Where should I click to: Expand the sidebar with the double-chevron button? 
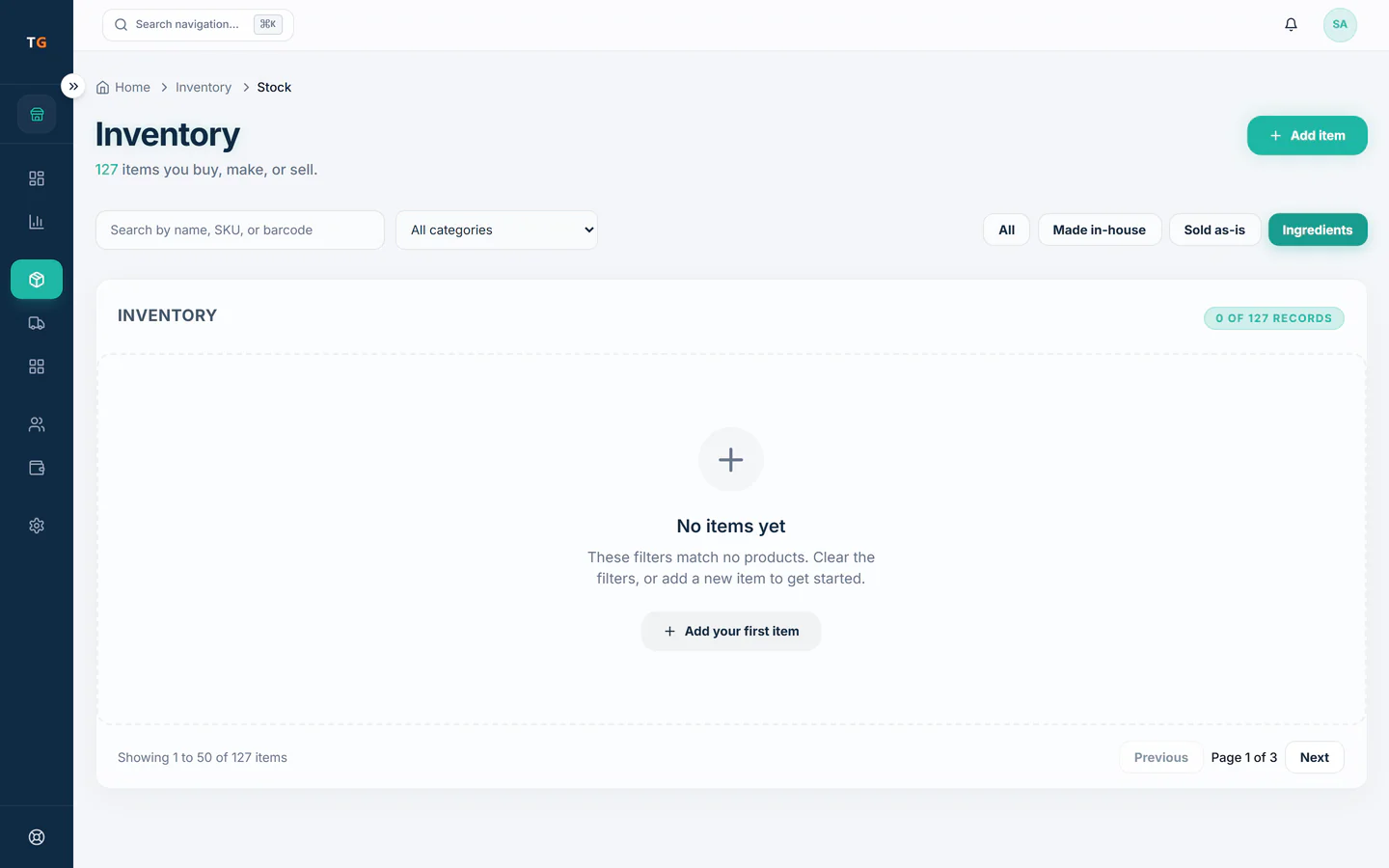click(73, 86)
